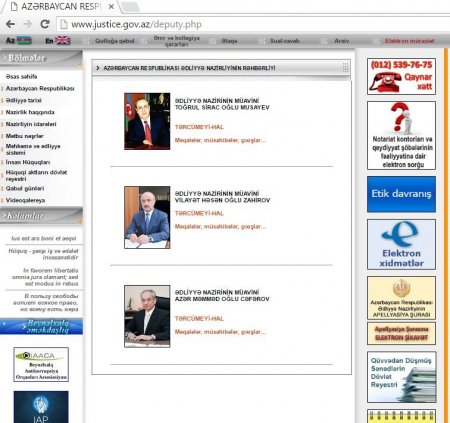Expand the Bölmələr sidebar section header
This screenshot has height=423, width=450.
tap(41, 58)
